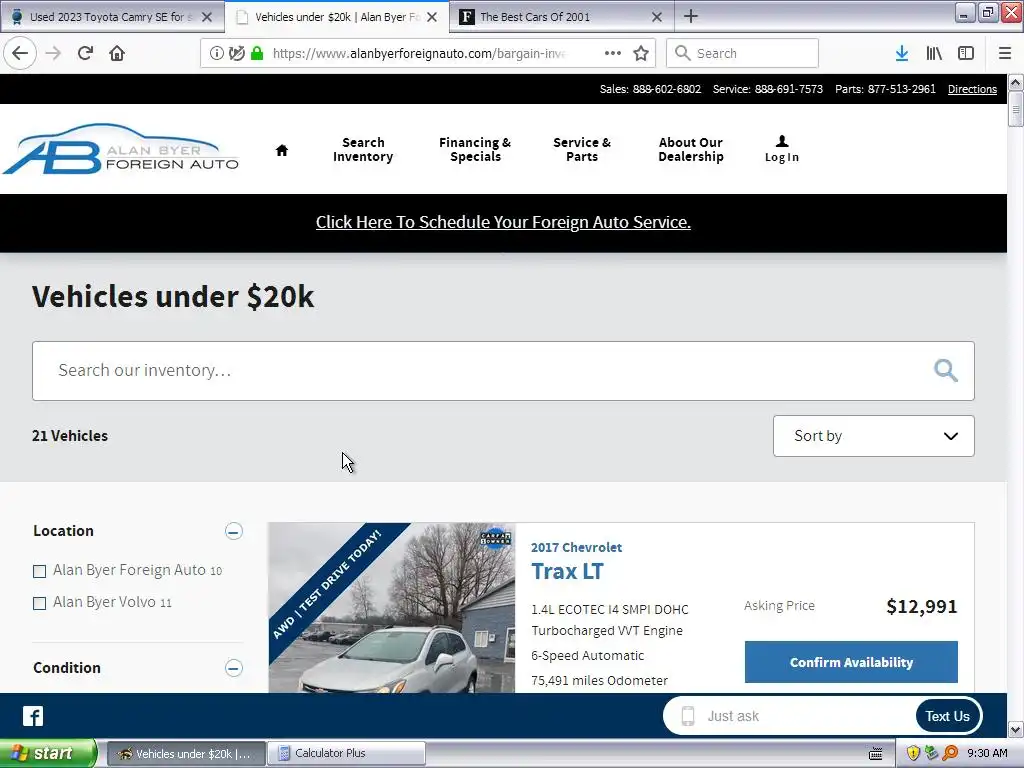Click the tray magnifier search icon
The height and width of the screenshot is (768, 1024).
click(950, 753)
